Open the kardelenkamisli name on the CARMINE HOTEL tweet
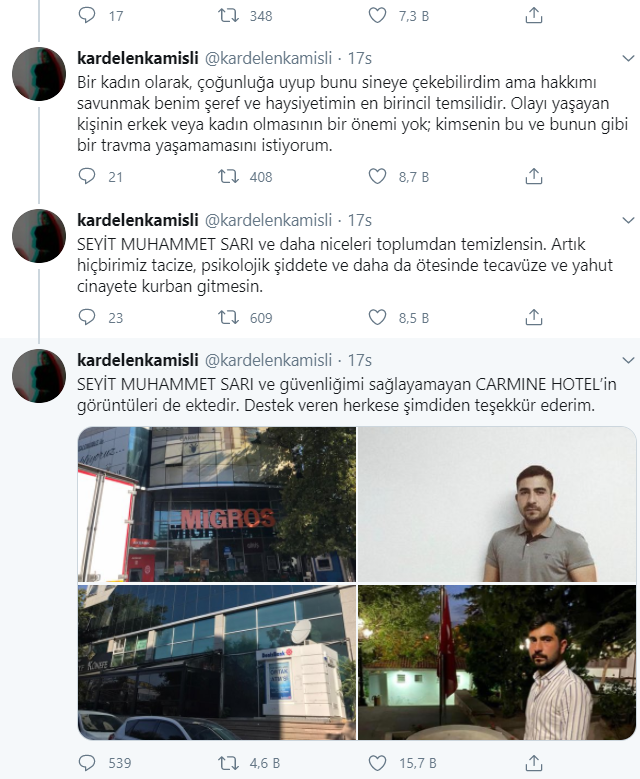Screen dimensions: 640x779 pyautogui.click(x=138, y=360)
